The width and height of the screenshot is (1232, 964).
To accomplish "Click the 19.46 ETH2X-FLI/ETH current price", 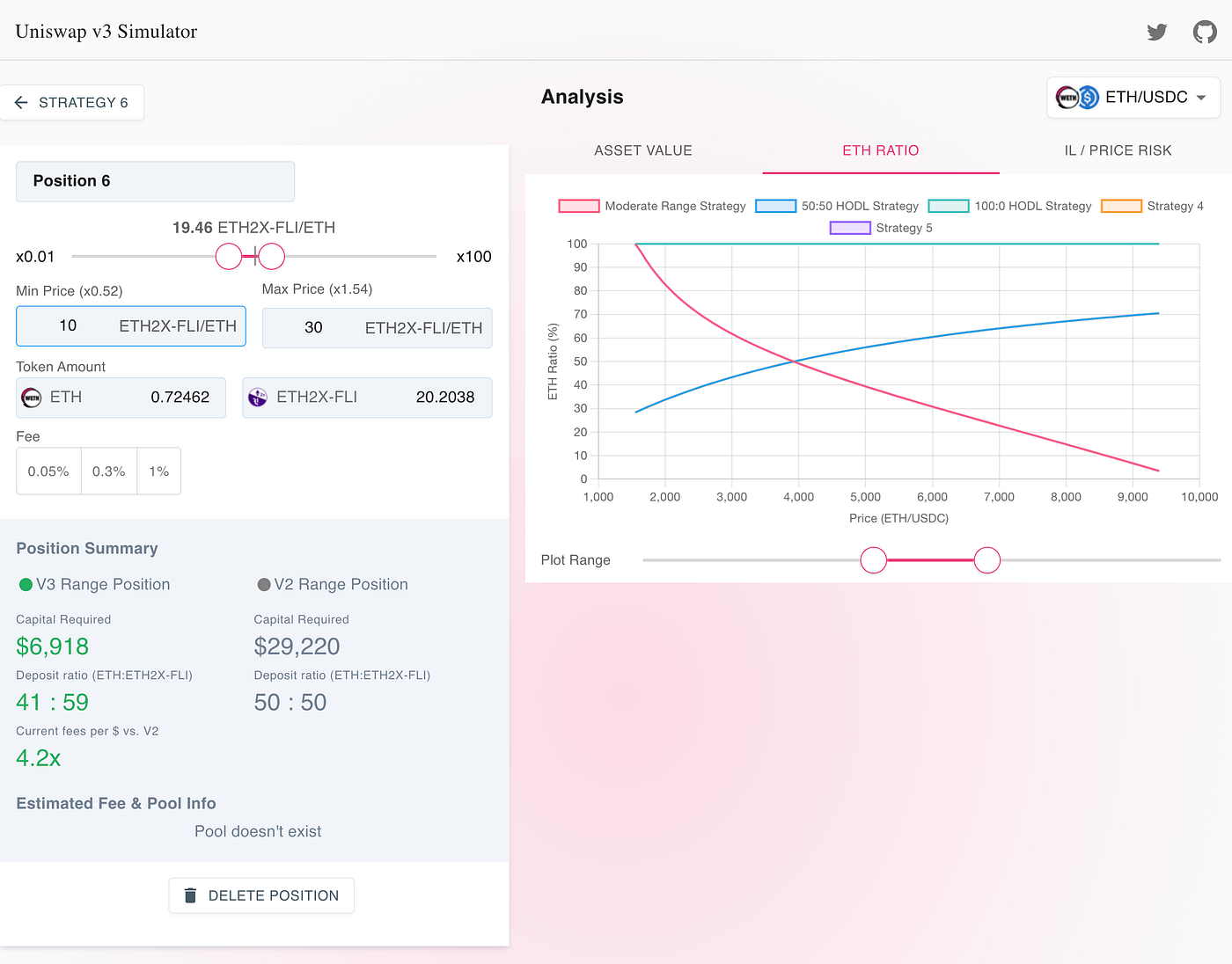I will pyautogui.click(x=253, y=228).
